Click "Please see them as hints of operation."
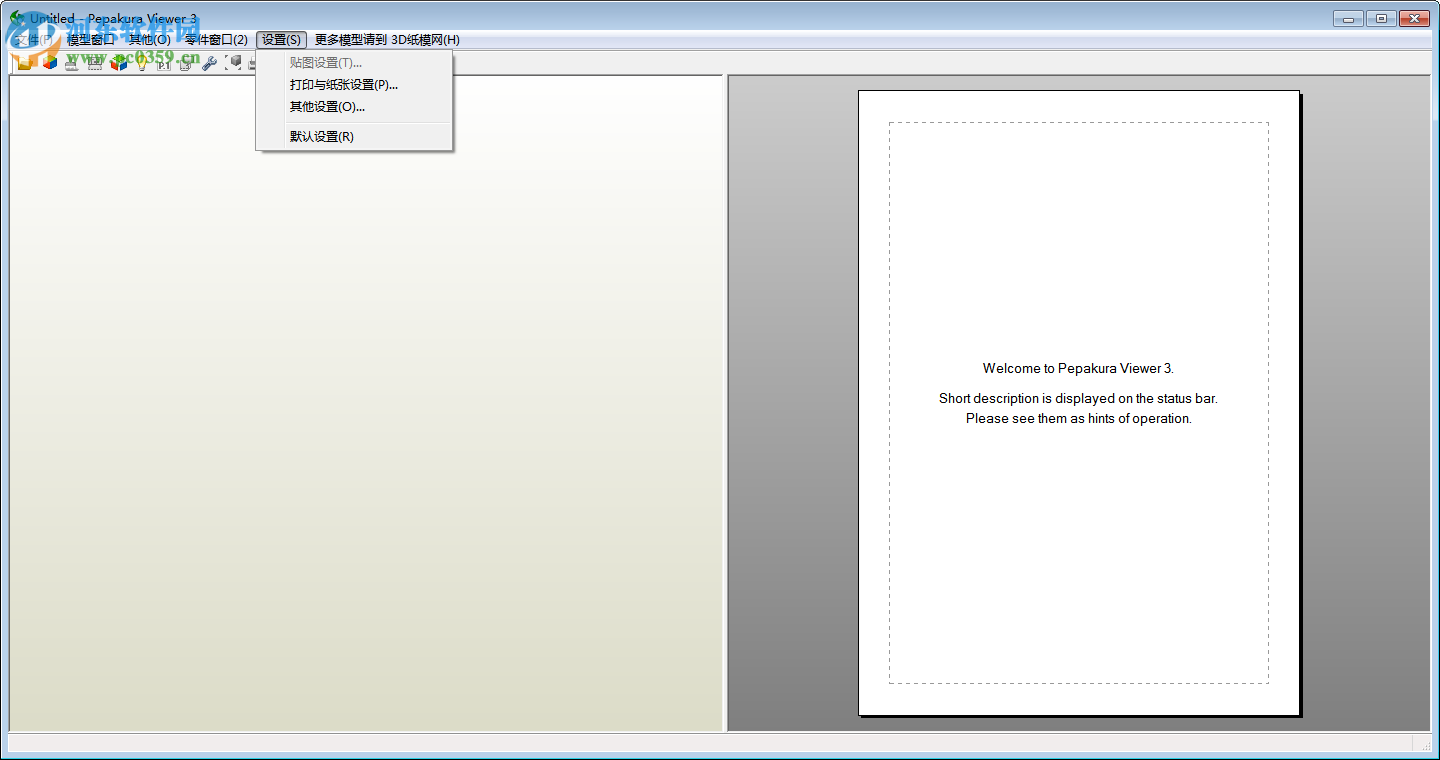1440x760 pixels. point(1078,419)
